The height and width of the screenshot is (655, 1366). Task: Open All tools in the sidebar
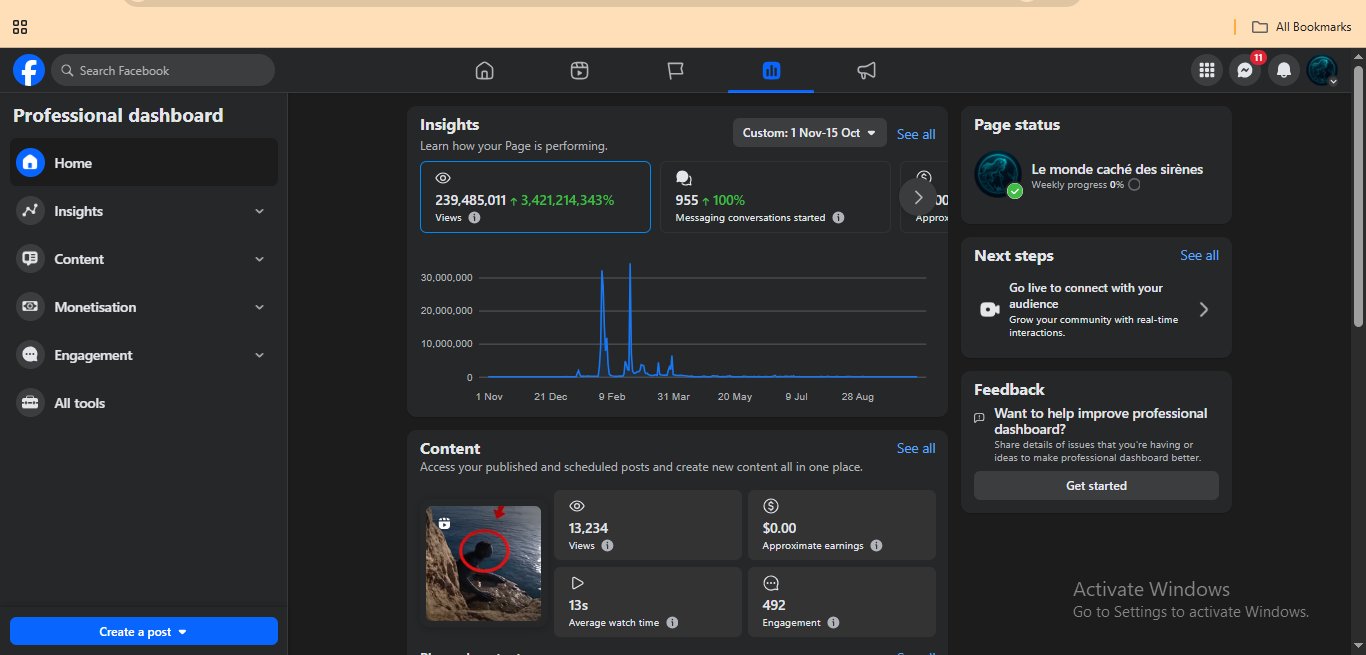point(144,403)
